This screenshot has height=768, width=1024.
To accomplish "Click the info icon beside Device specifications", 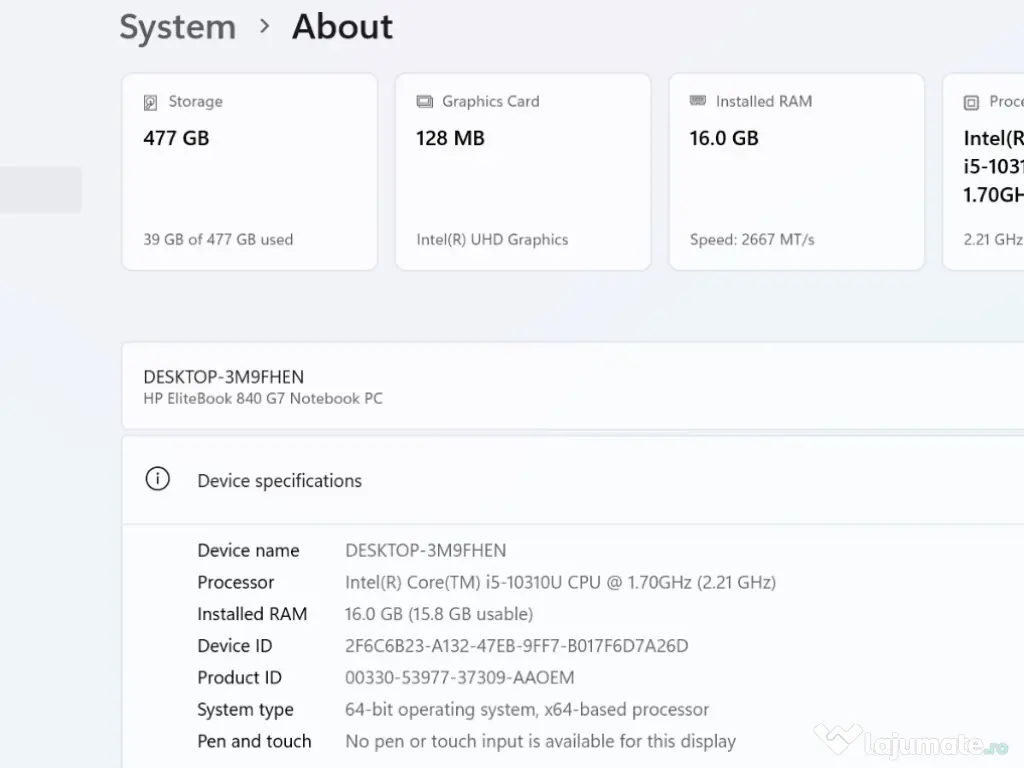I will tap(158, 480).
